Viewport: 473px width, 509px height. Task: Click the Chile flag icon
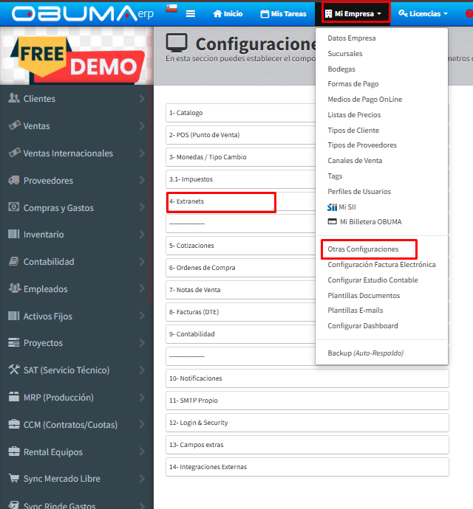(x=171, y=8)
